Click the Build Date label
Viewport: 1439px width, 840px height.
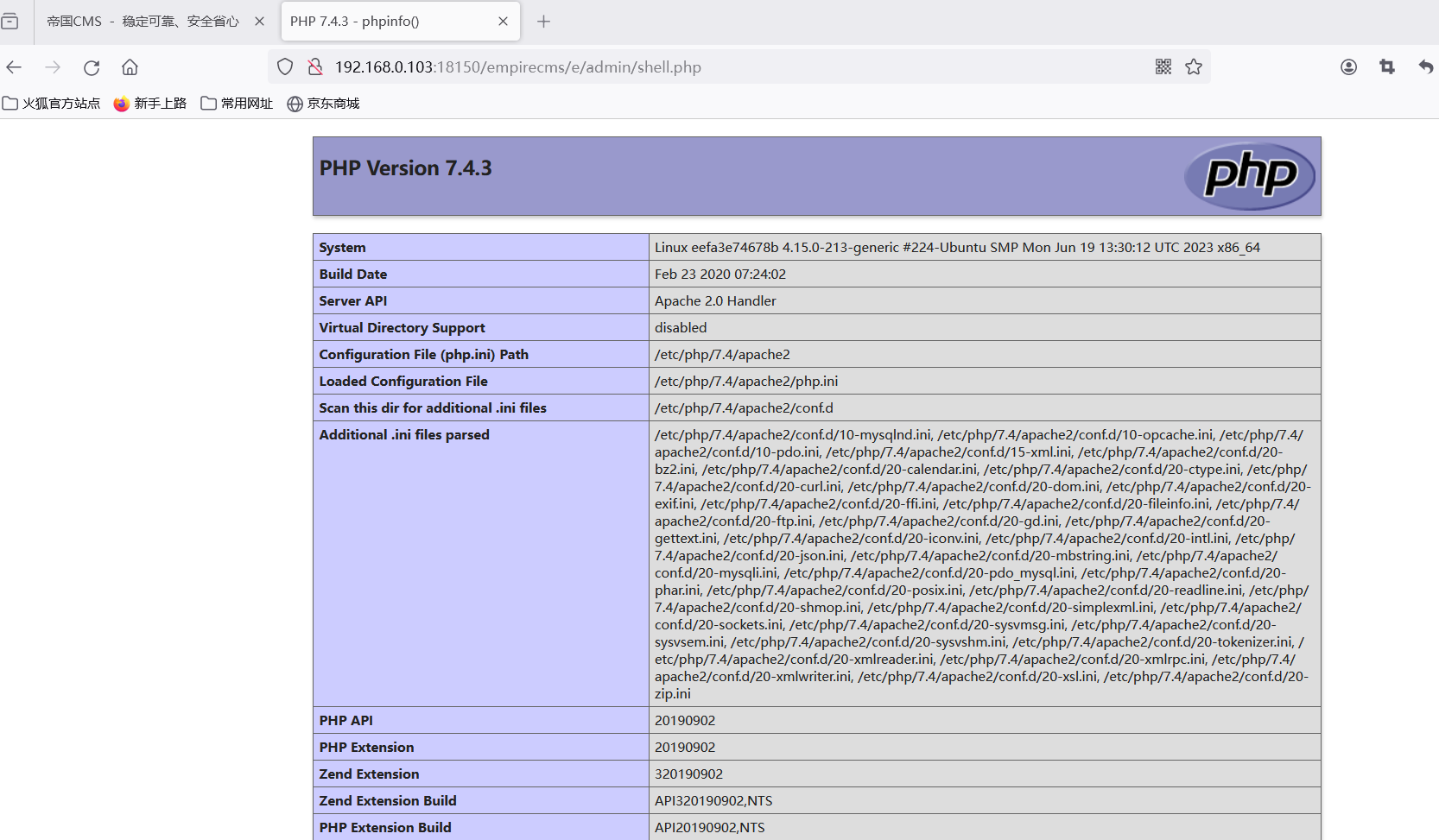[353, 275]
